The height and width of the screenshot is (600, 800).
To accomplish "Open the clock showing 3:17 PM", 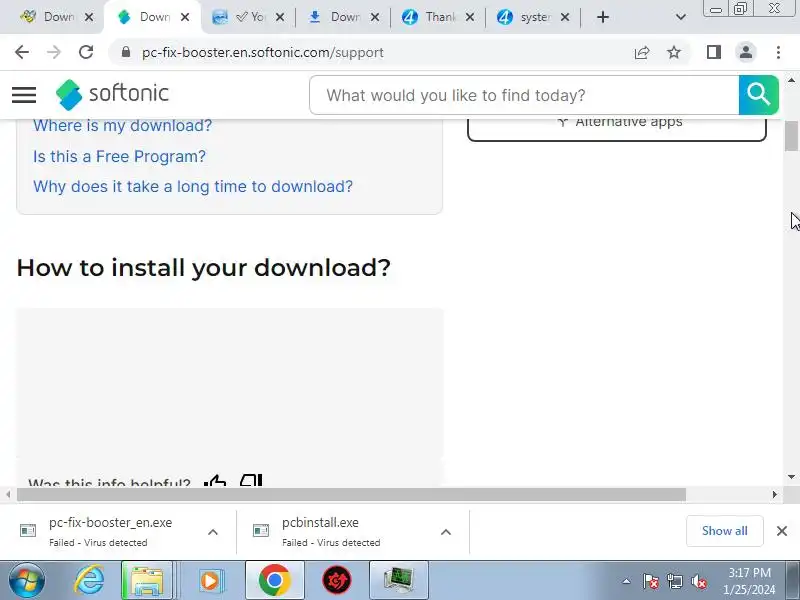I will [749, 581].
